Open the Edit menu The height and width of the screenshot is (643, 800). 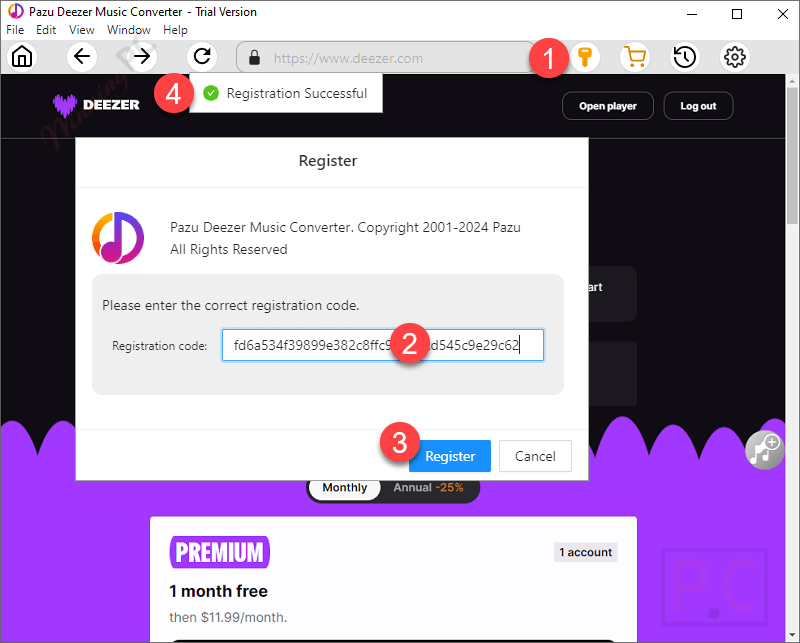click(x=46, y=30)
